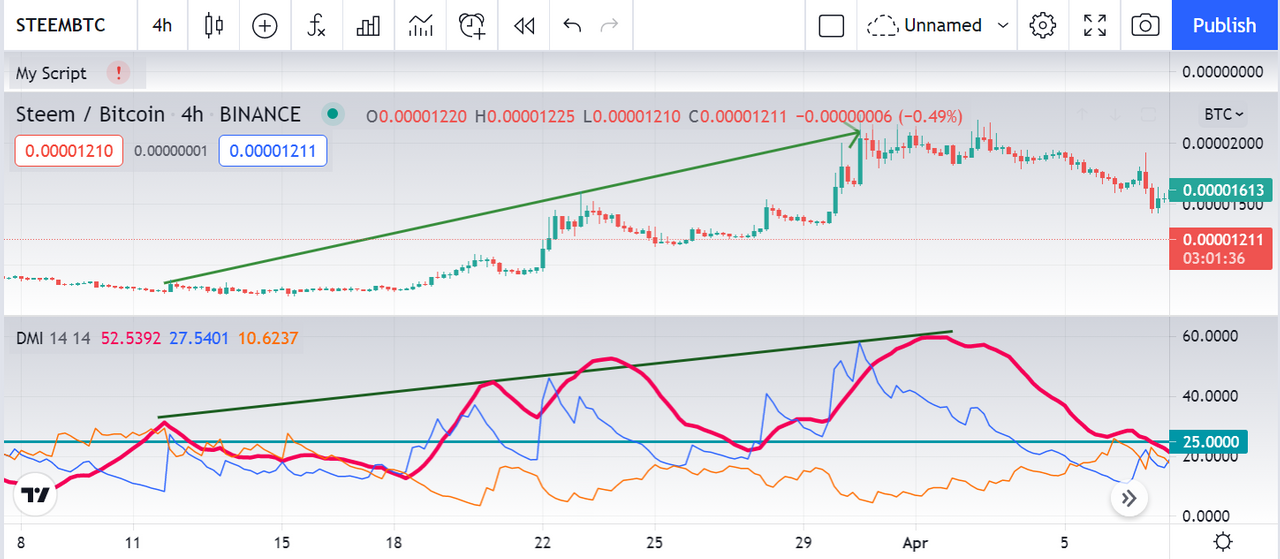Redo the last chart action

(x=609, y=25)
